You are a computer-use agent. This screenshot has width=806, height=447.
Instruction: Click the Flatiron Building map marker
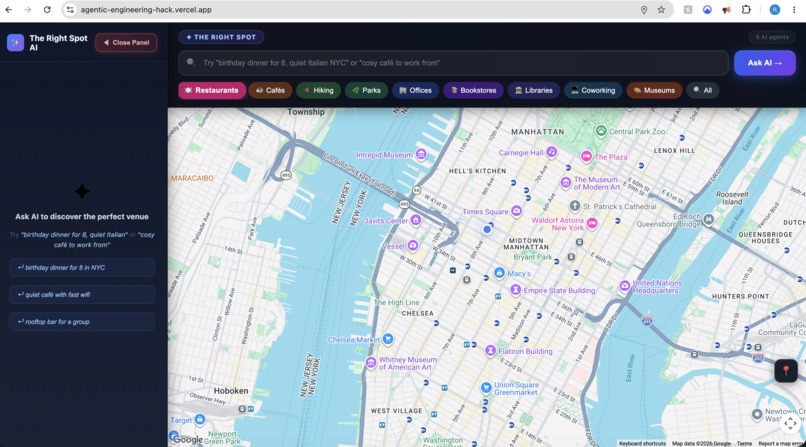coord(490,351)
